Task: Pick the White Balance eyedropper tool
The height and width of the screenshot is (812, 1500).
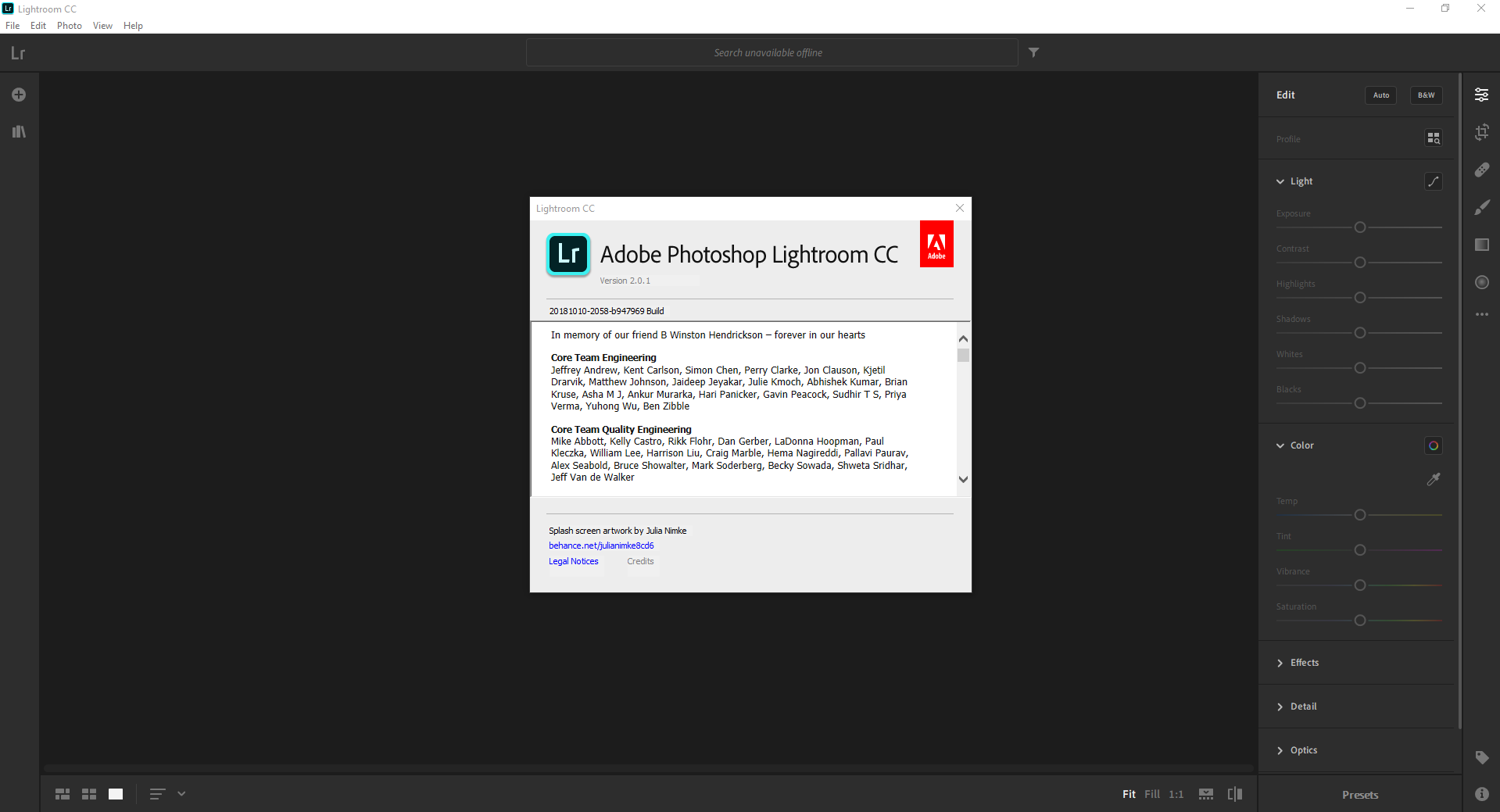Action: 1433,479
